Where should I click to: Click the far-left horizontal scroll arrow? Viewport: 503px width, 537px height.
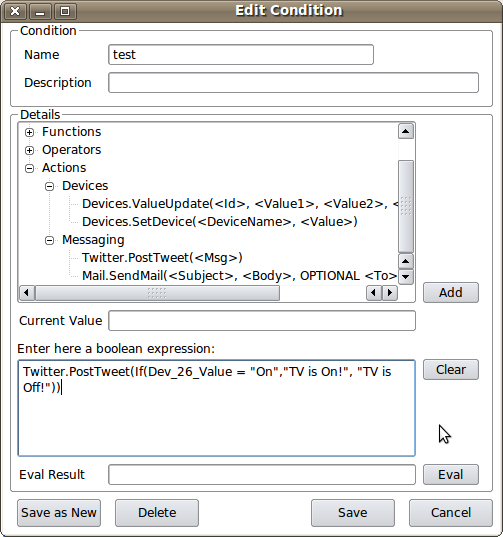(27, 293)
